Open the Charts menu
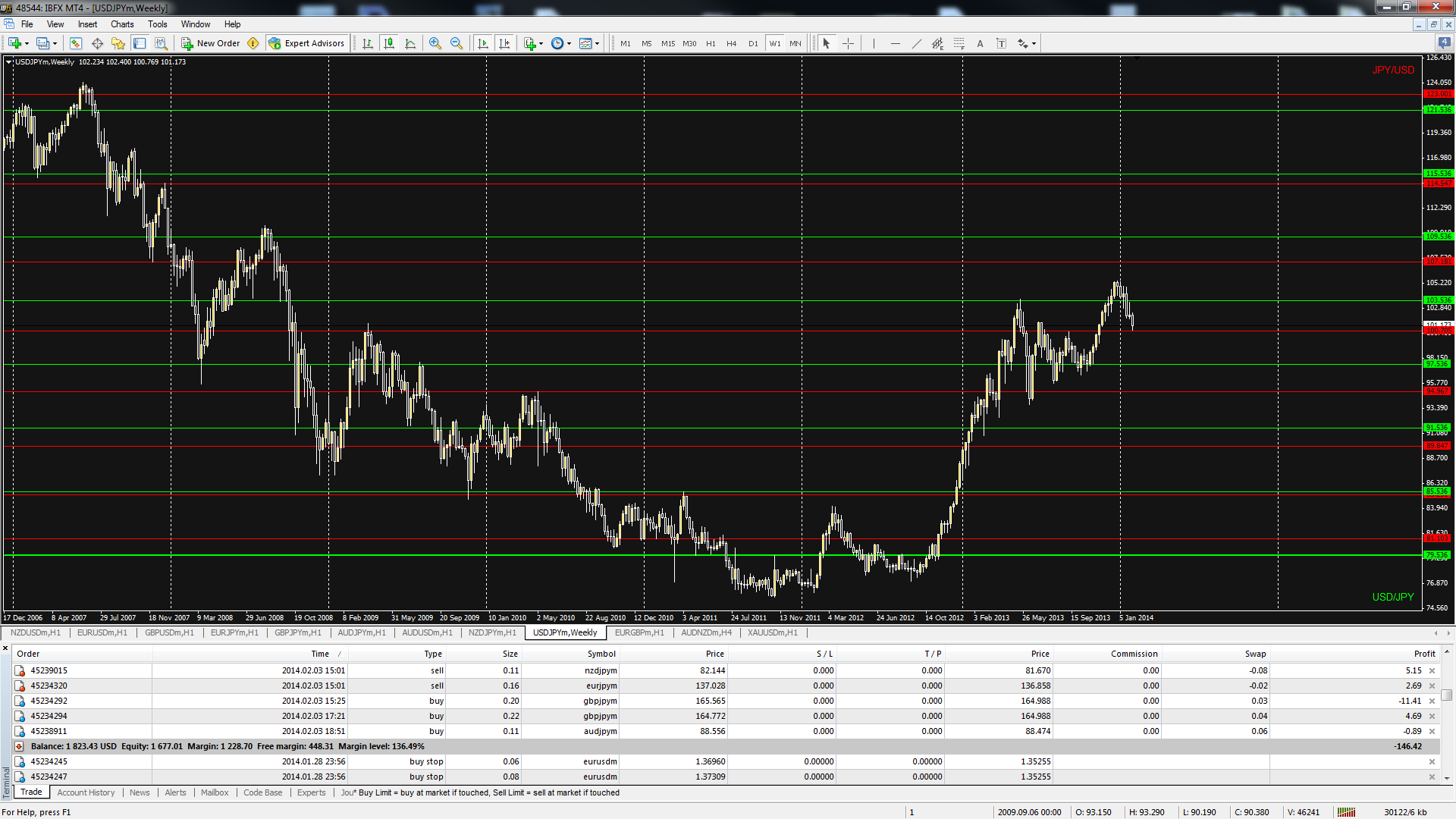 pyautogui.click(x=122, y=24)
